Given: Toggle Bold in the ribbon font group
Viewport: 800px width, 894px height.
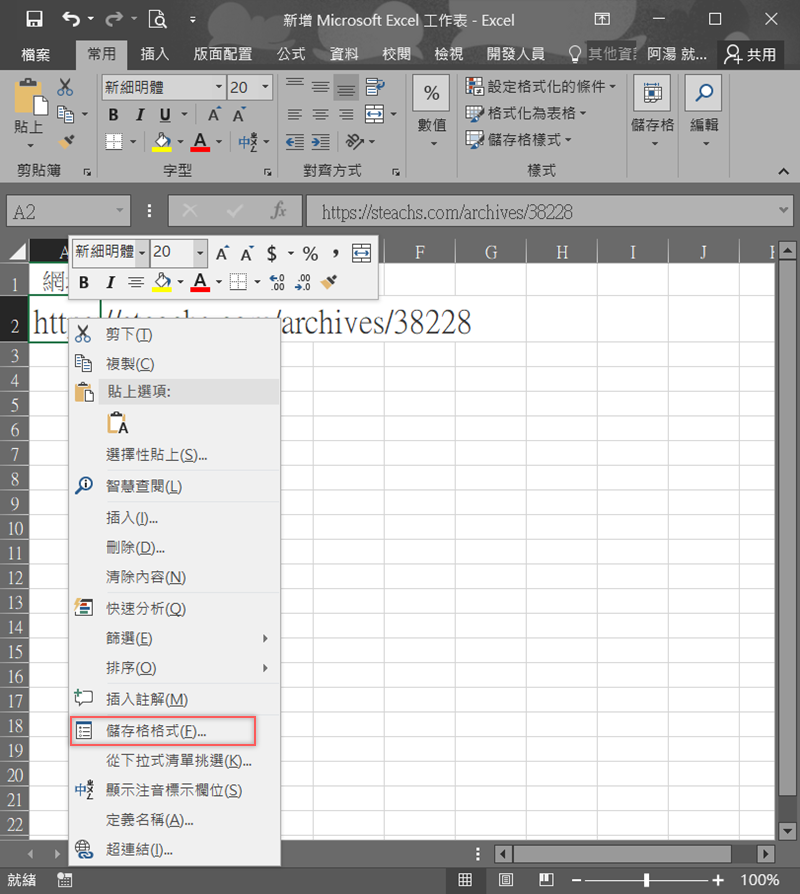Looking at the screenshot, I should [x=114, y=115].
